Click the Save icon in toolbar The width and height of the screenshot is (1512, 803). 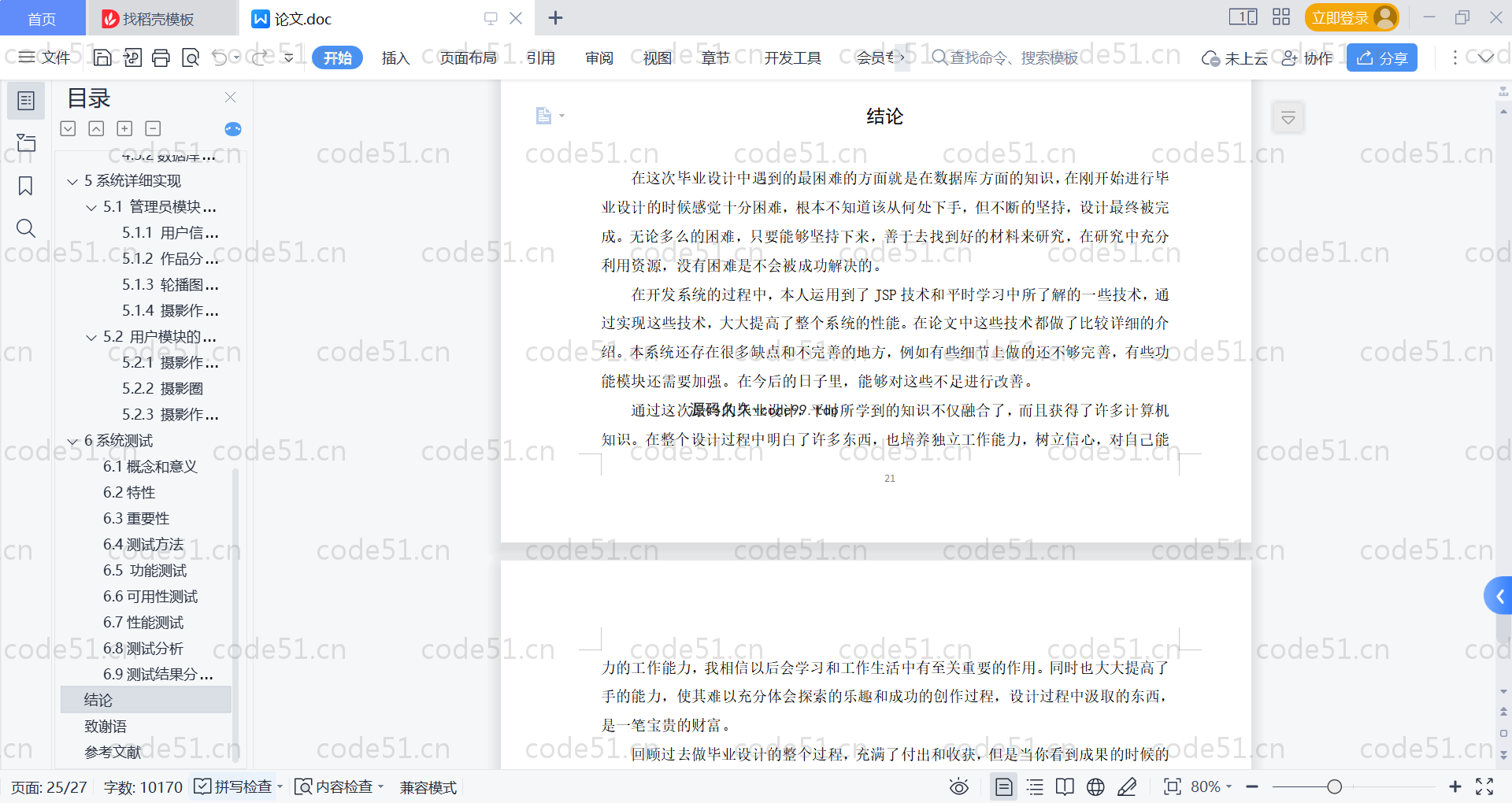(102, 57)
